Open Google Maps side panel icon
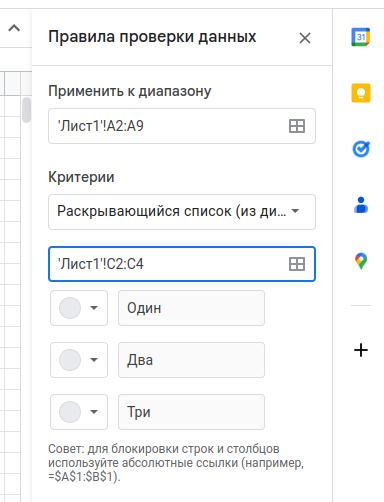This screenshot has height=502, width=384. (x=361, y=261)
